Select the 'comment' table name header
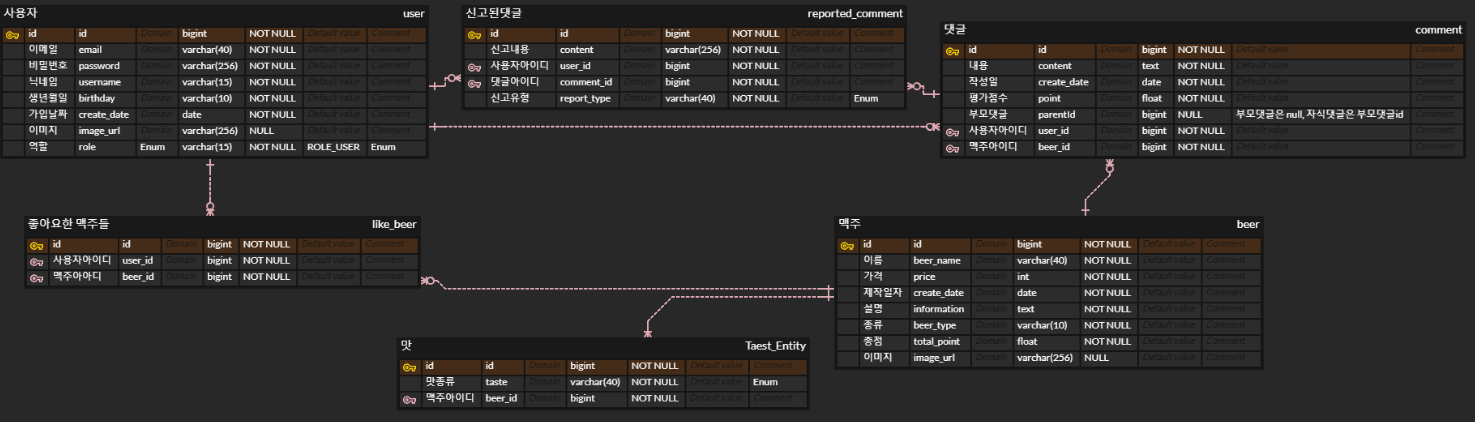The image size is (1475, 422). pyautogui.click(x=1438, y=30)
